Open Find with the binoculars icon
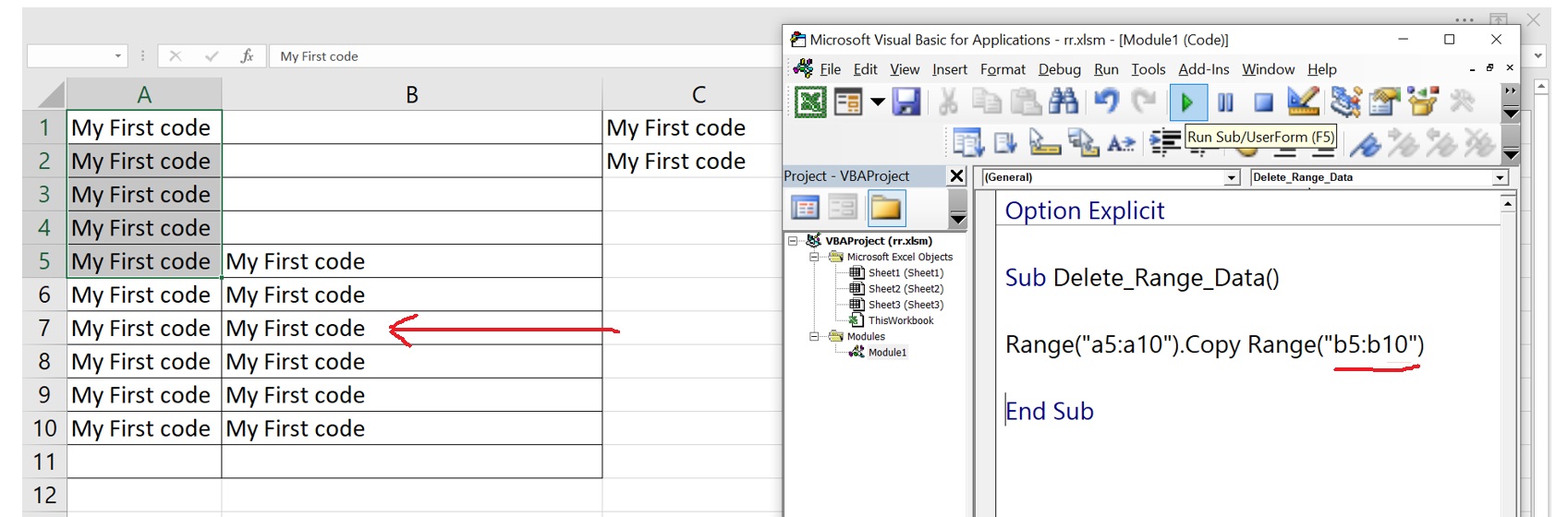The width and height of the screenshot is (1568, 517). point(1064,102)
